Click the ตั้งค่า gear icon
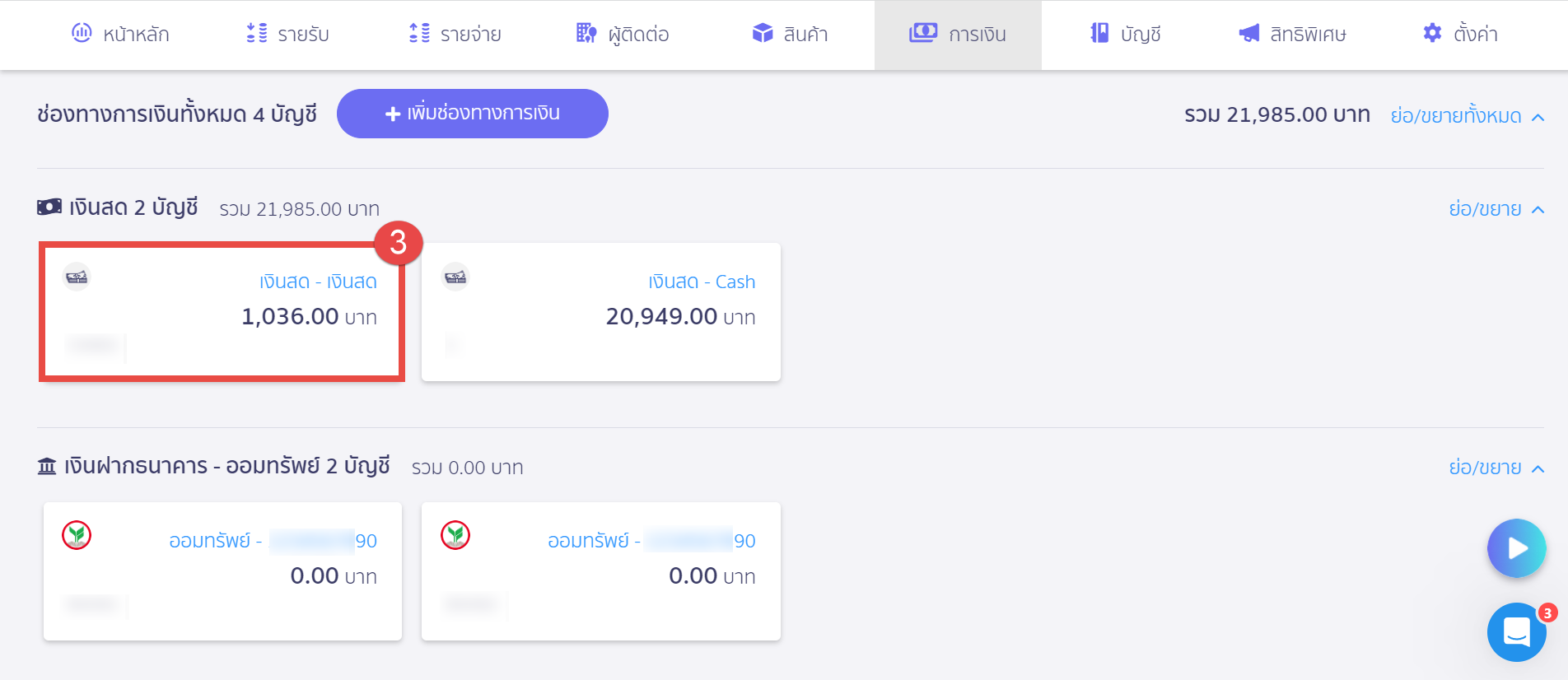Screen dimensions: 1568x680 click(1433, 33)
